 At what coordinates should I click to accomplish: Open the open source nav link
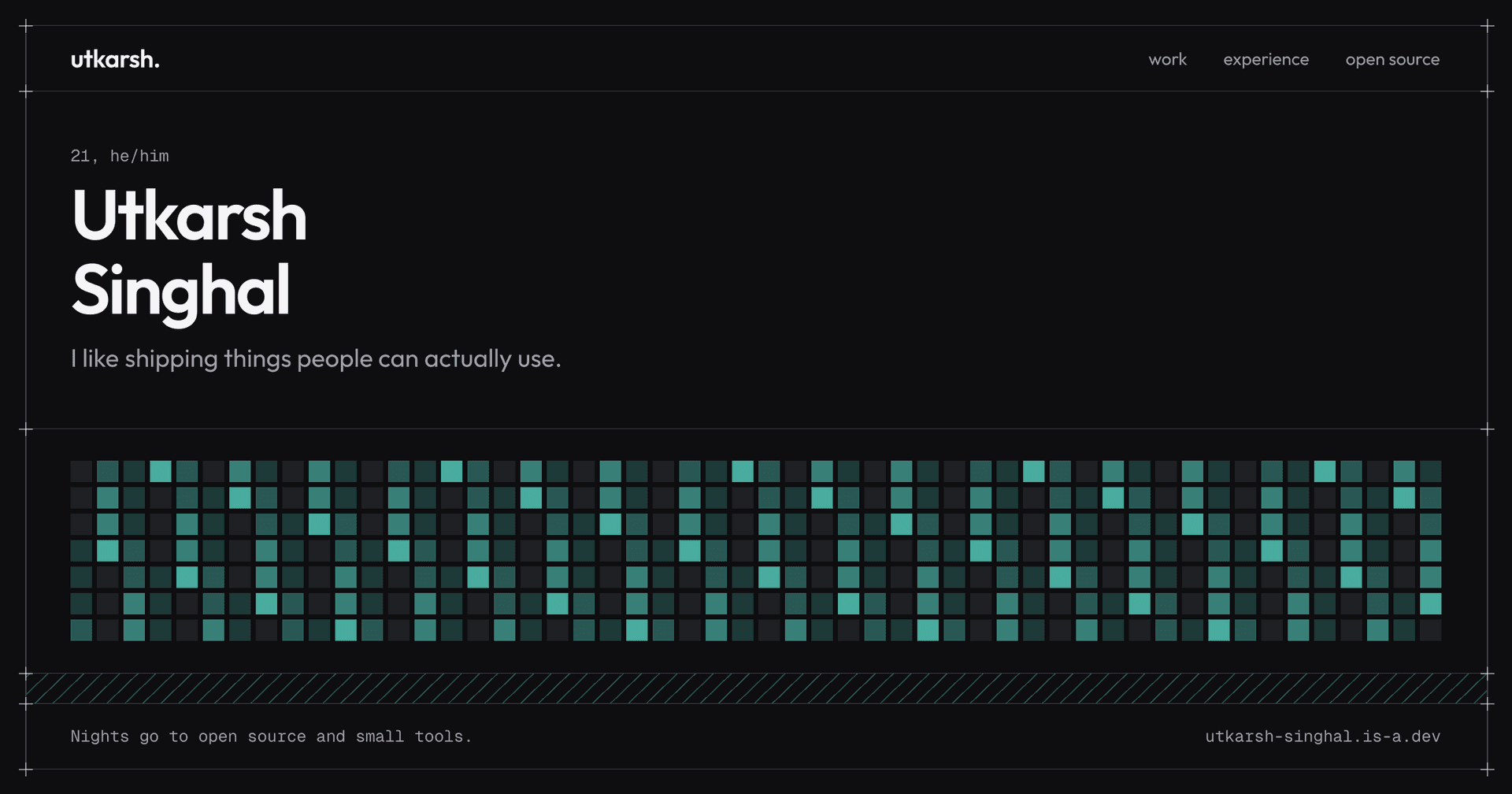pos(1392,60)
